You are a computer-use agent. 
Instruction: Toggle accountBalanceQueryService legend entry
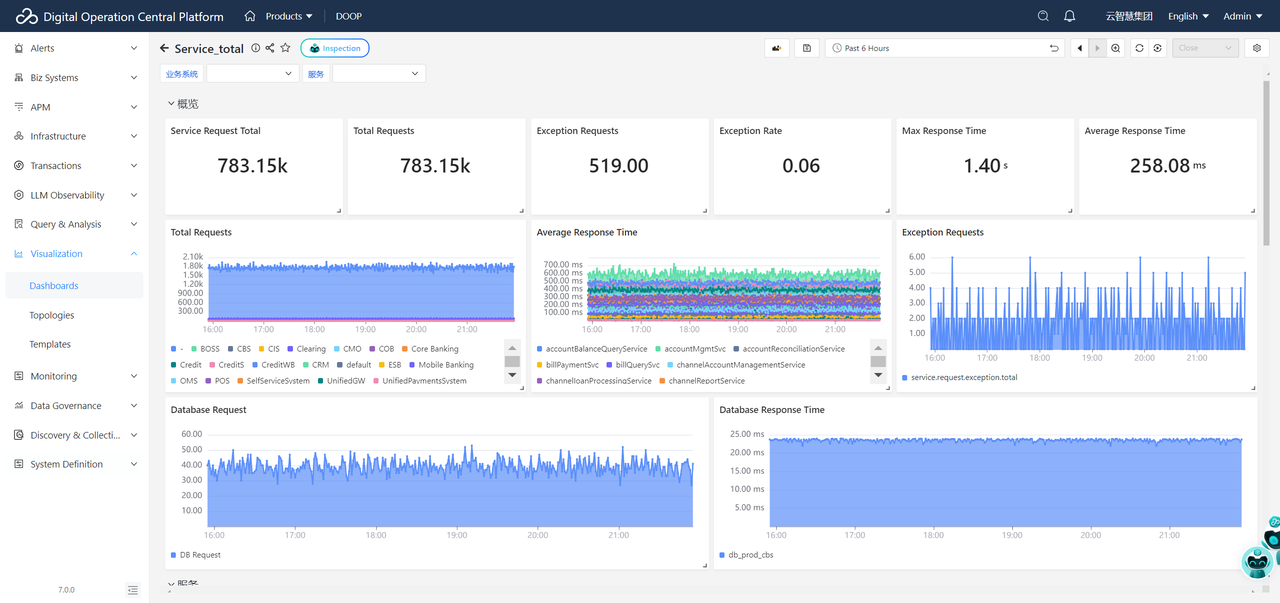(592, 349)
